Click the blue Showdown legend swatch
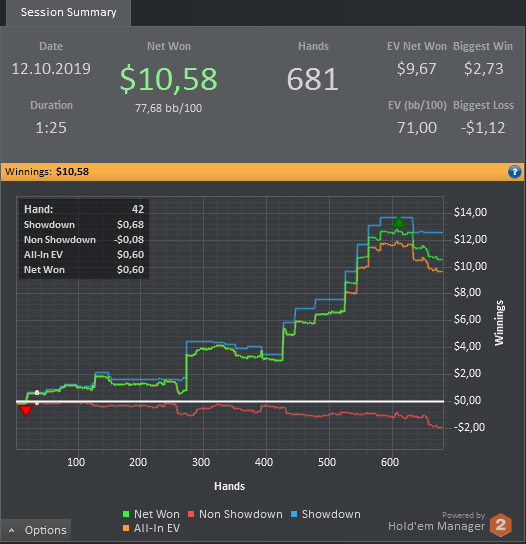The height and width of the screenshot is (544, 526). coord(294,514)
